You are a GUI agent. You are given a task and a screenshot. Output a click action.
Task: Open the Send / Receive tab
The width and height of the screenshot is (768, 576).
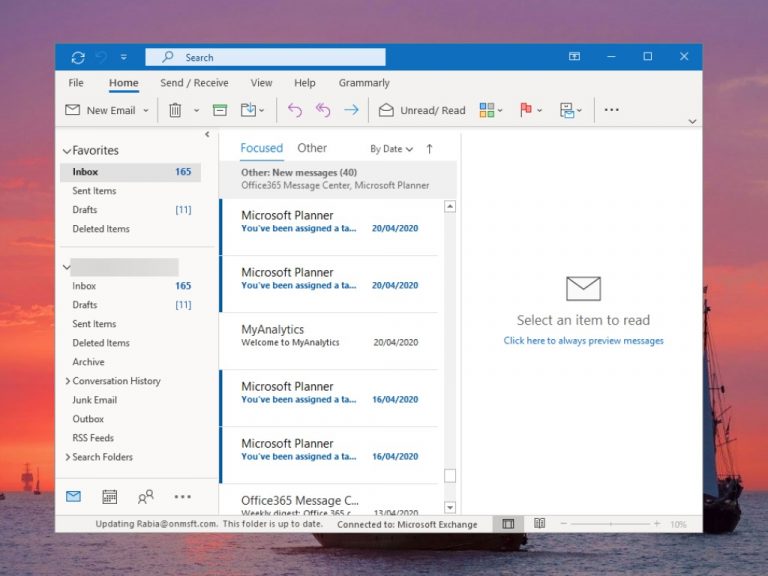tap(194, 83)
